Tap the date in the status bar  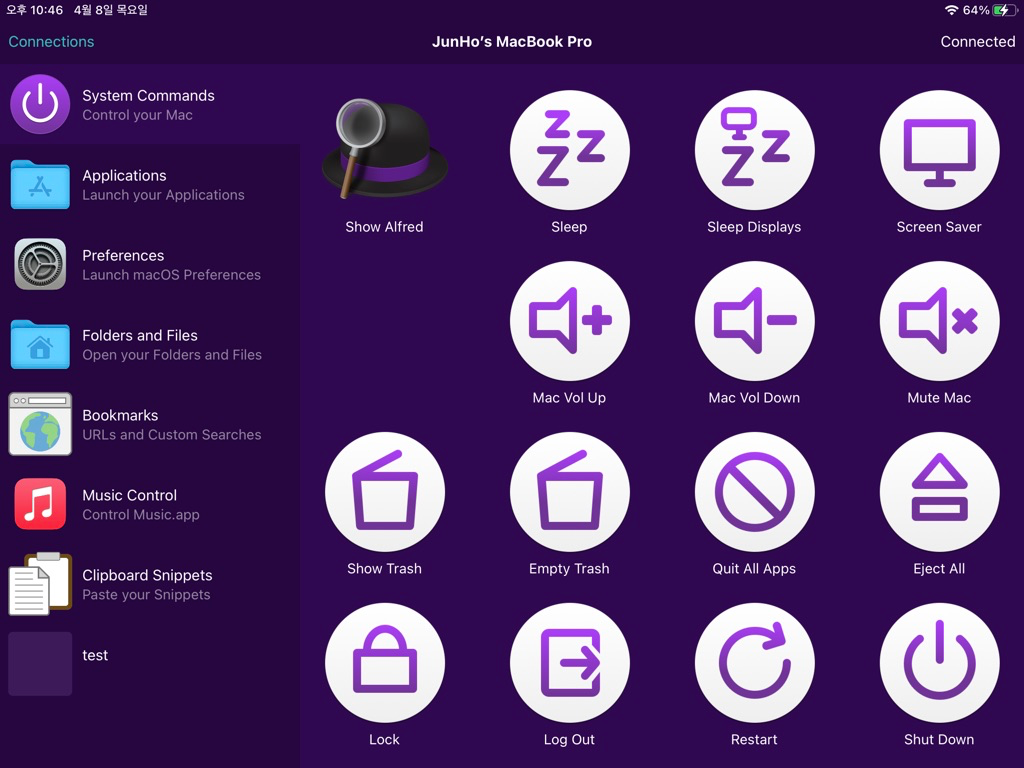[110, 10]
